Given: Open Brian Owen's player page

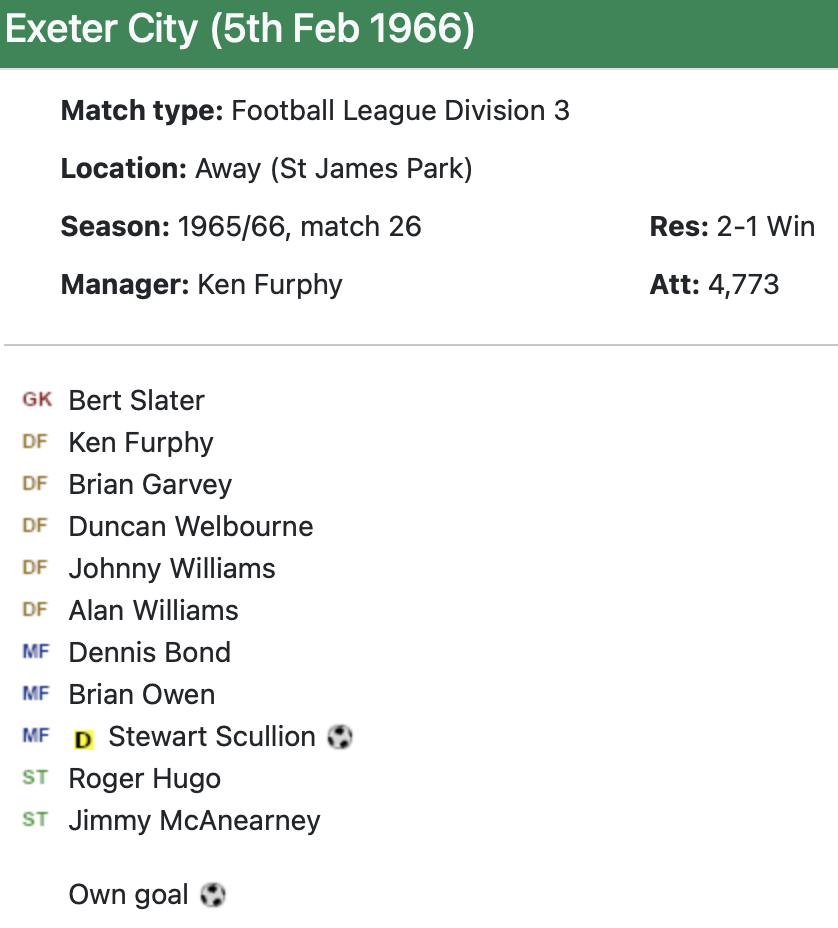Looking at the screenshot, I should (x=141, y=694).
